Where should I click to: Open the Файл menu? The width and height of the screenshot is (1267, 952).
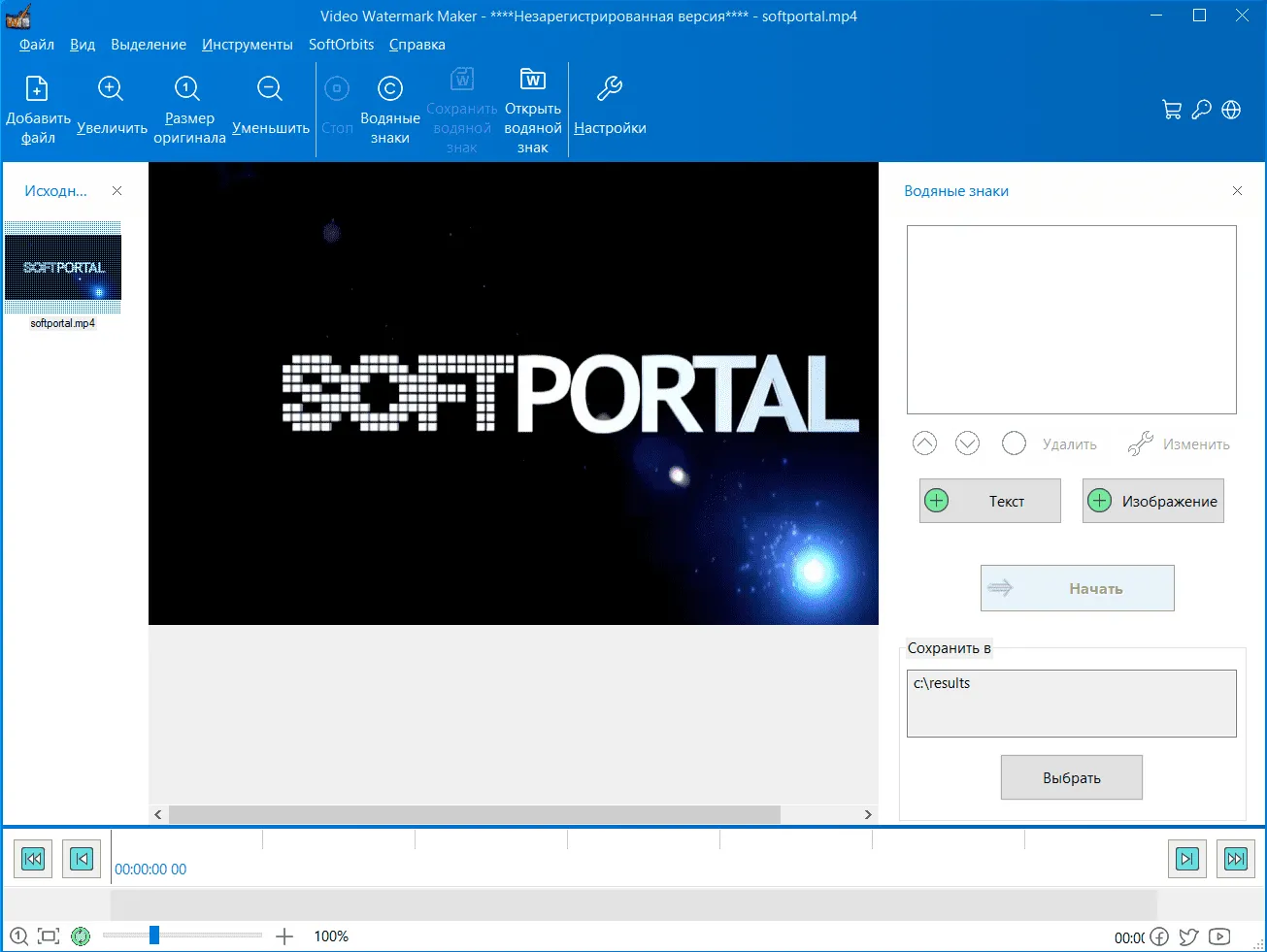pos(37,45)
